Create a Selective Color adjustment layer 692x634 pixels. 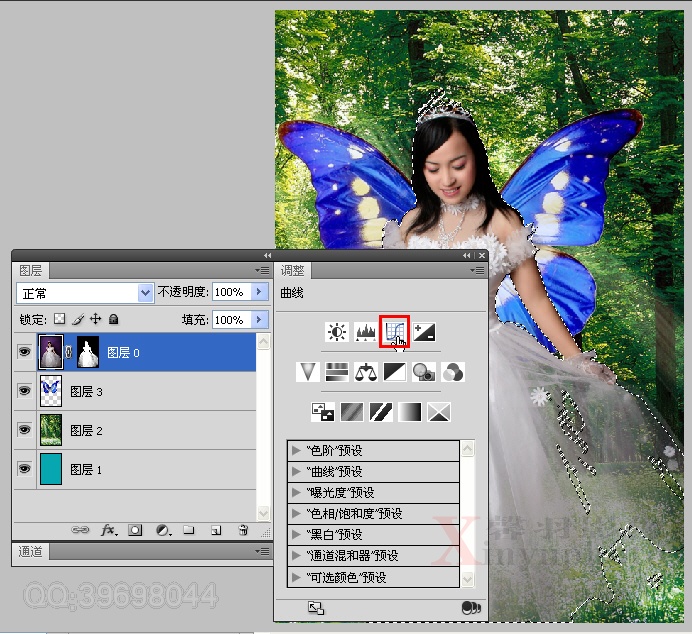tap(439, 412)
